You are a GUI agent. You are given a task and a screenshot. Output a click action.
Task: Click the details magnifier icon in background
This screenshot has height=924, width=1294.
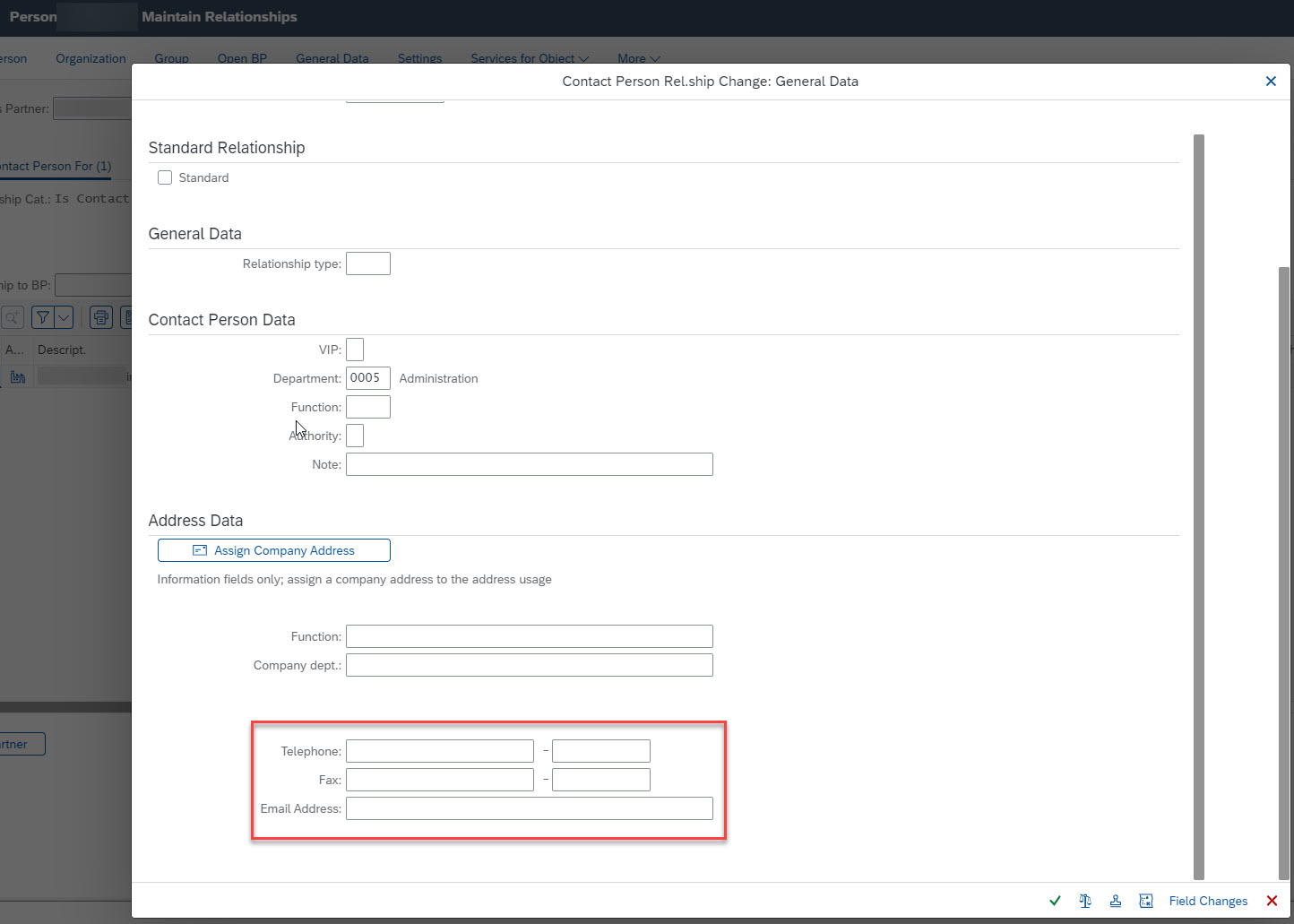click(x=13, y=317)
